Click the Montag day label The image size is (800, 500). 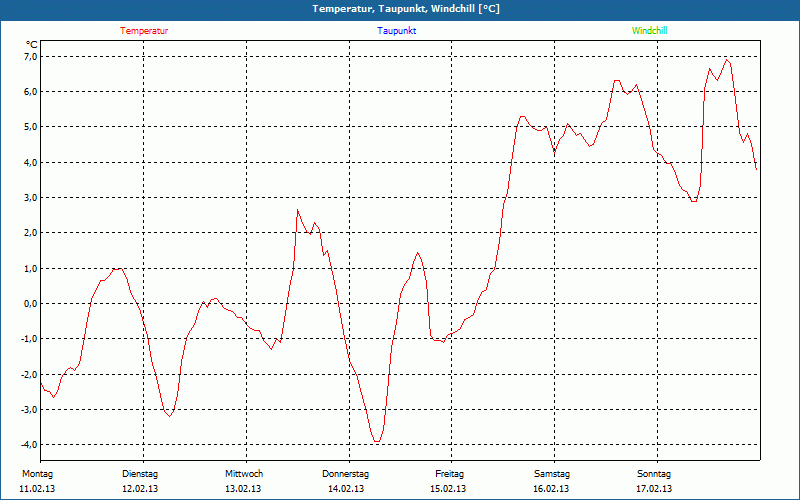[37, 474]
